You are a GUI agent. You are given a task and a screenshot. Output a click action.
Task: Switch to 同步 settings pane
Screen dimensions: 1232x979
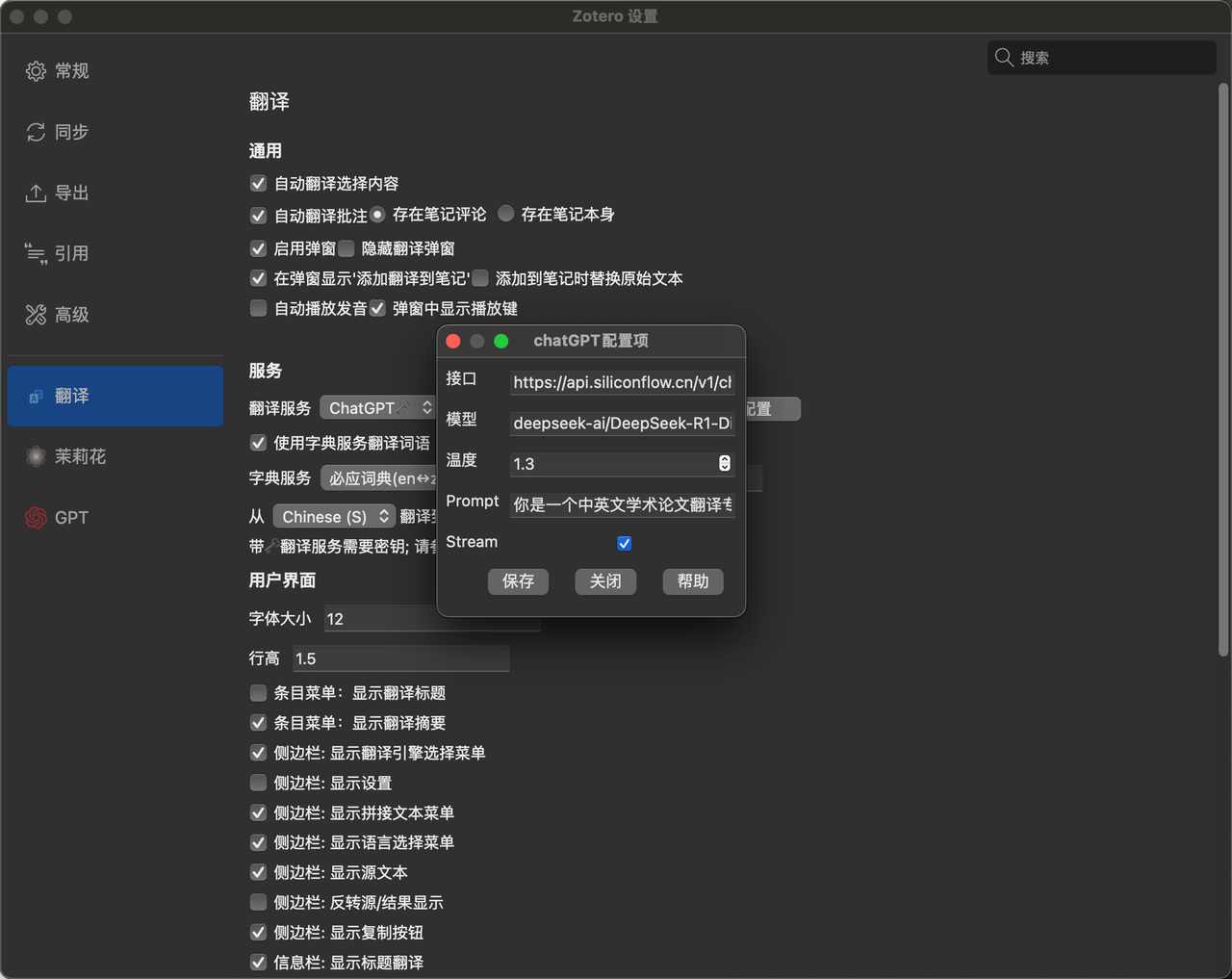click(x=115, y=132)
